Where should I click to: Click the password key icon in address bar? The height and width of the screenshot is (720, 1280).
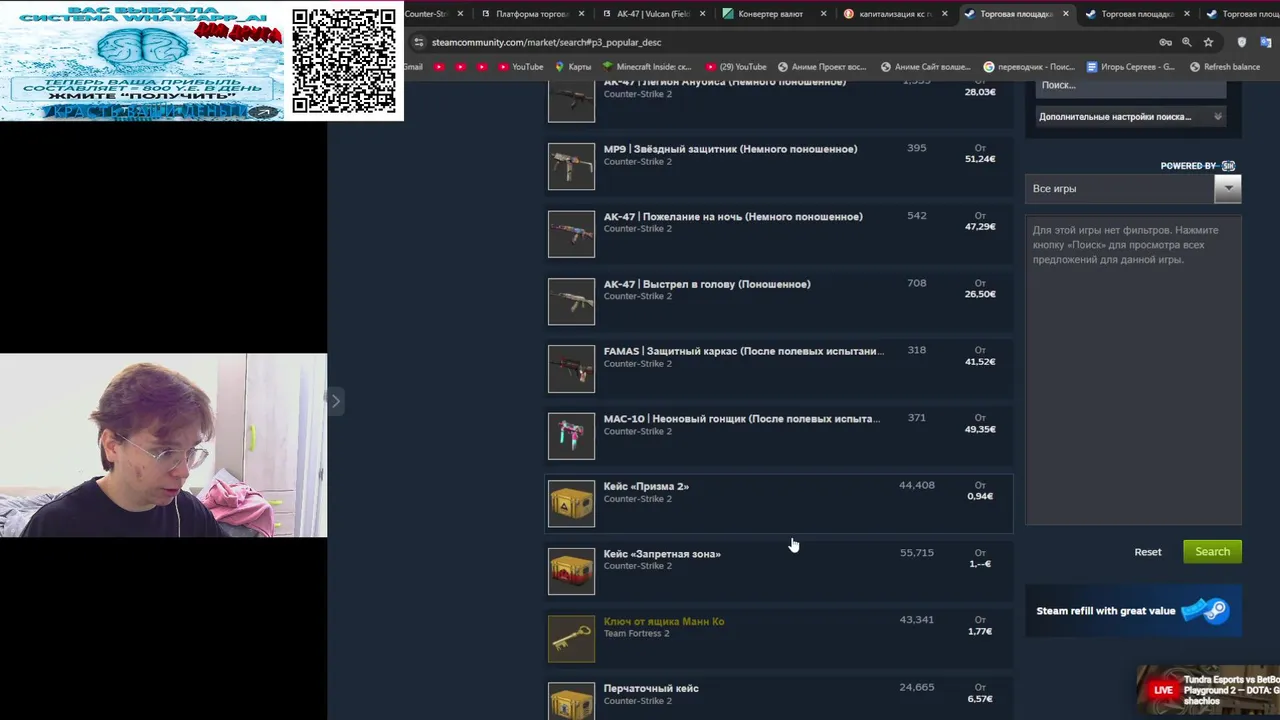click(1165, 42)
